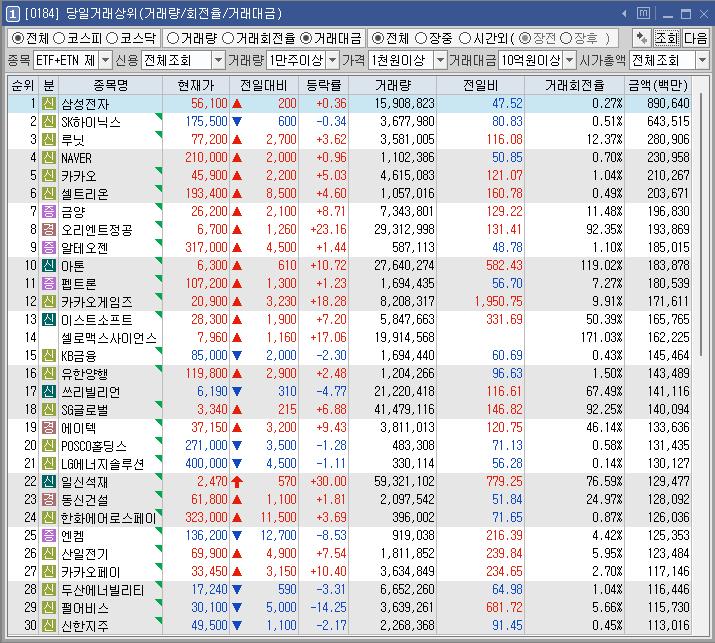Viewport: 715px width, 643px height.
Task: Click the 신 badge next to SK하이닉스
Action: [49, 122]
